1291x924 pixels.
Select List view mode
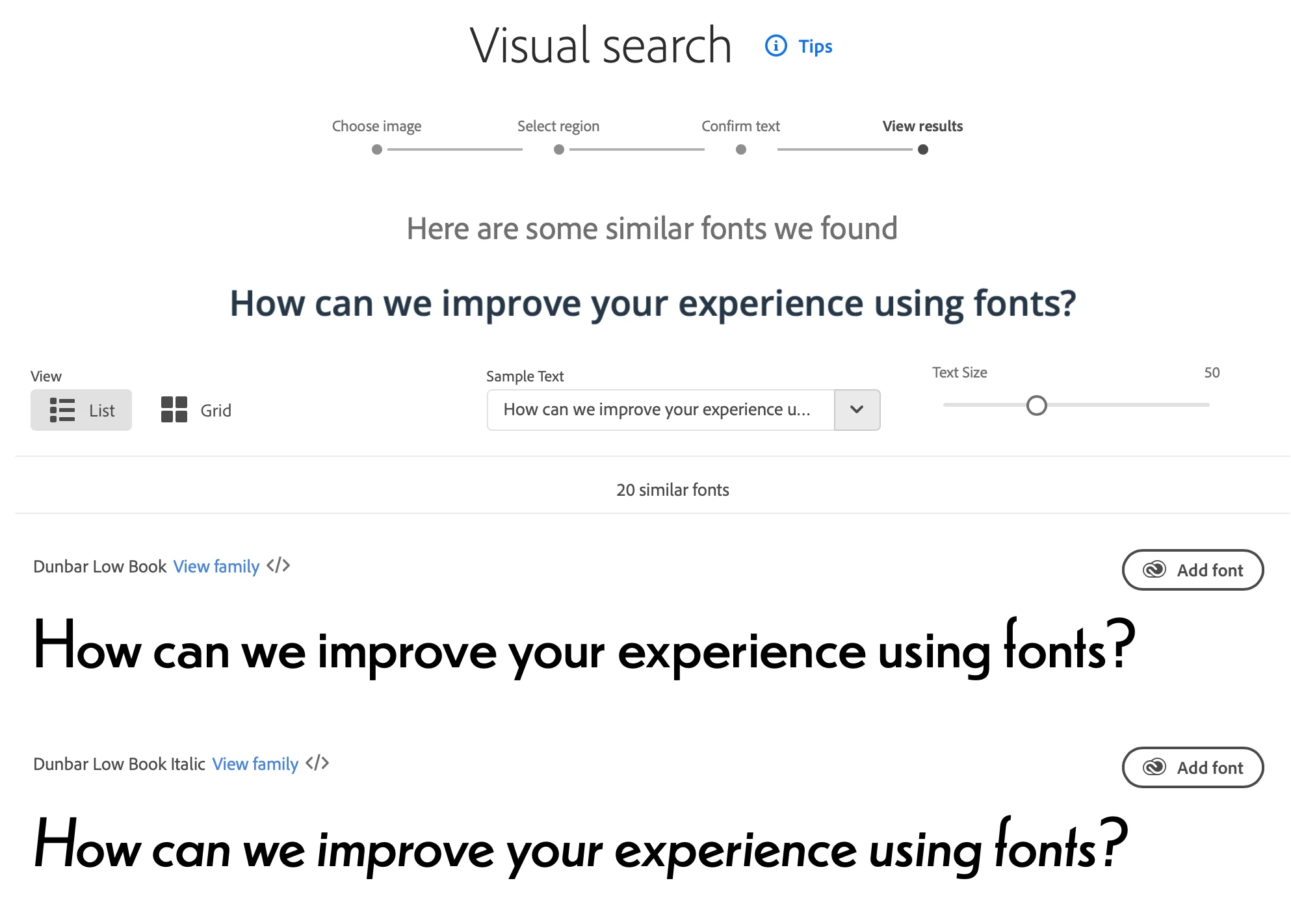[x=81, y=410]
